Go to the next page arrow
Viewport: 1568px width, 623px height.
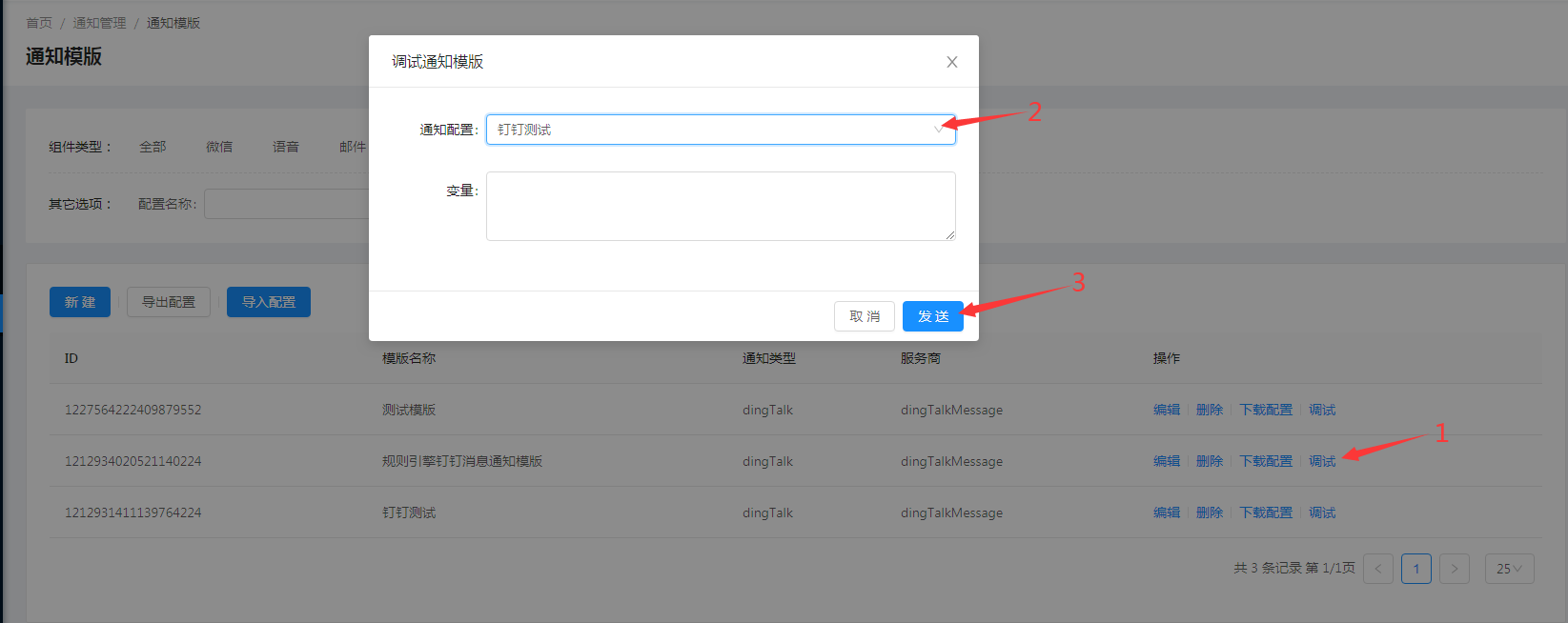1454,569
